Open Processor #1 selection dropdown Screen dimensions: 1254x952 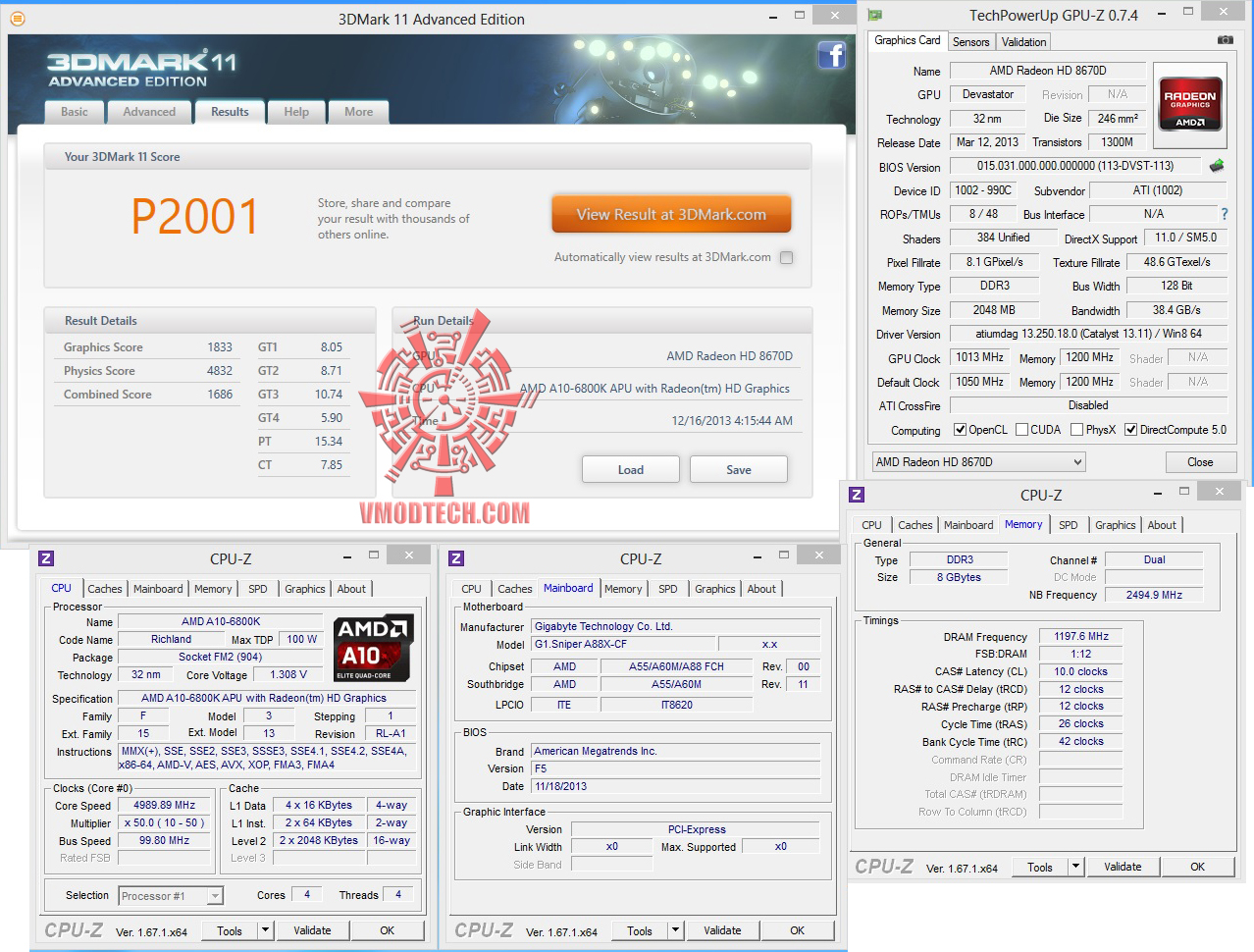coord(171,895)
